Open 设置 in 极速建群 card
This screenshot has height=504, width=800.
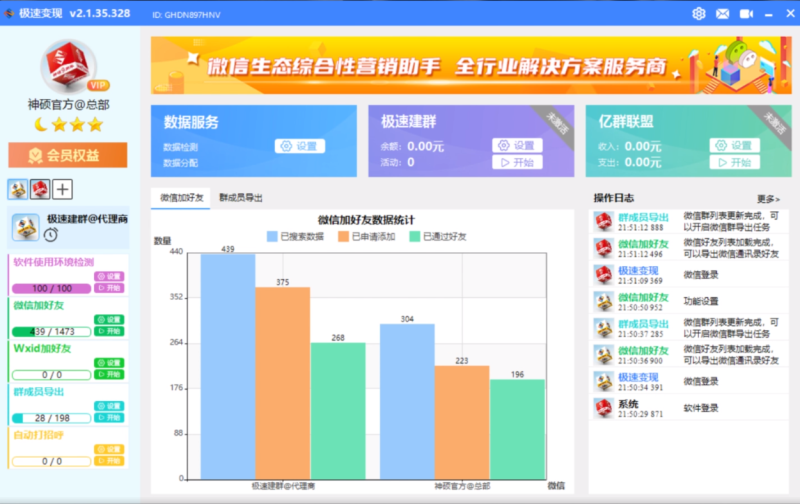click(x=517, y=146)
